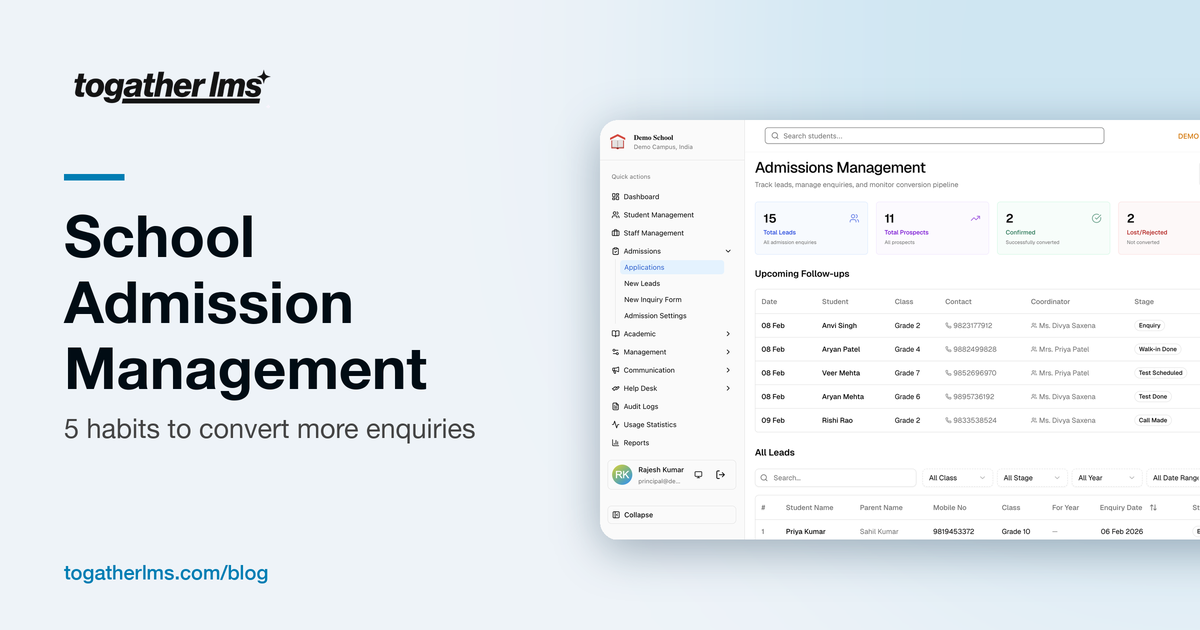Click the magnifier icon in All Leads search
This screenshot has width=1200, height=630.
click(x=765, y=478)
